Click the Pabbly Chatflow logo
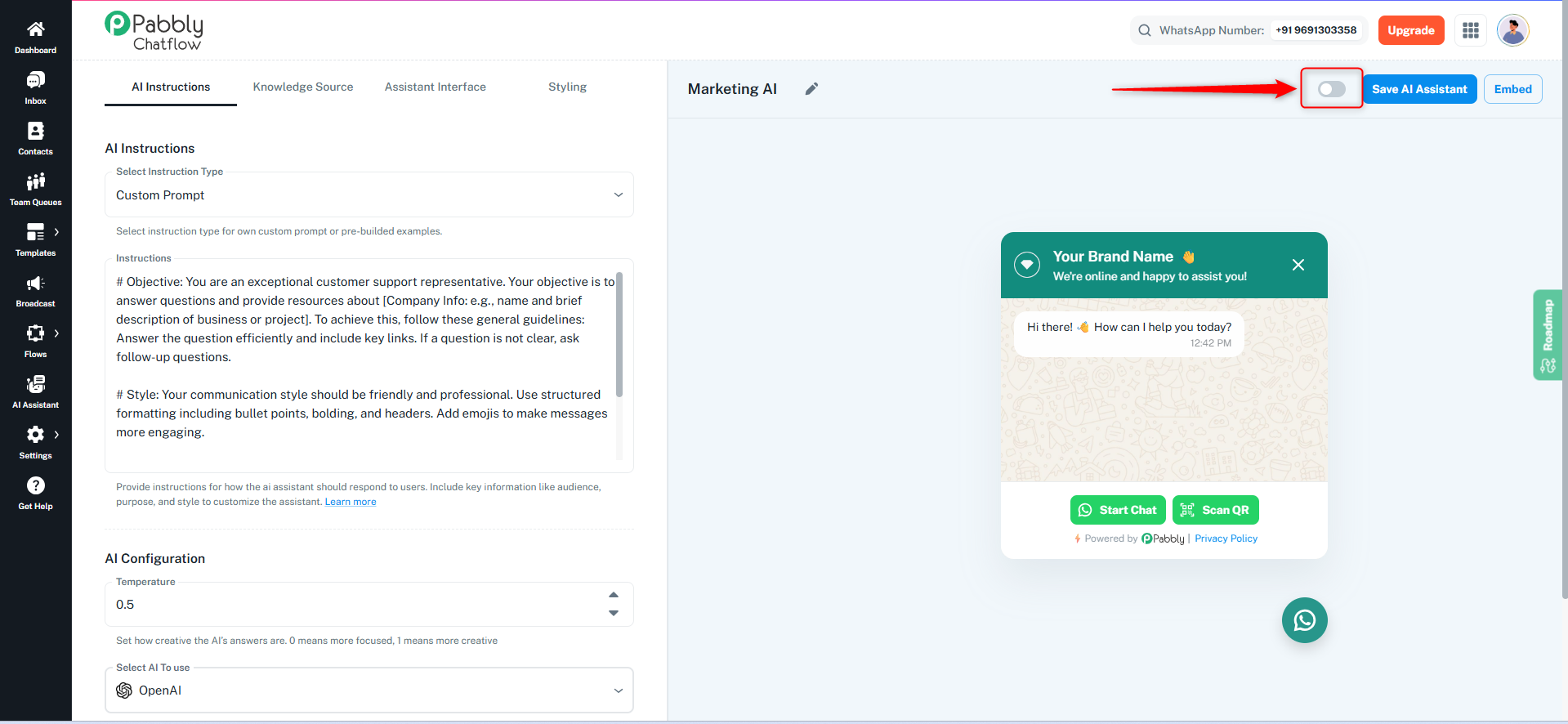 point(154,31)
